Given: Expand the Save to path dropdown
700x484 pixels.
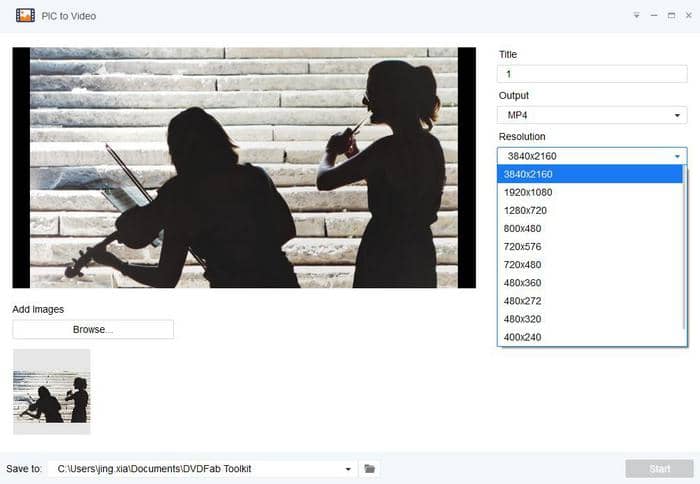Looking at the screenshot, I should (x=348, y=469).
